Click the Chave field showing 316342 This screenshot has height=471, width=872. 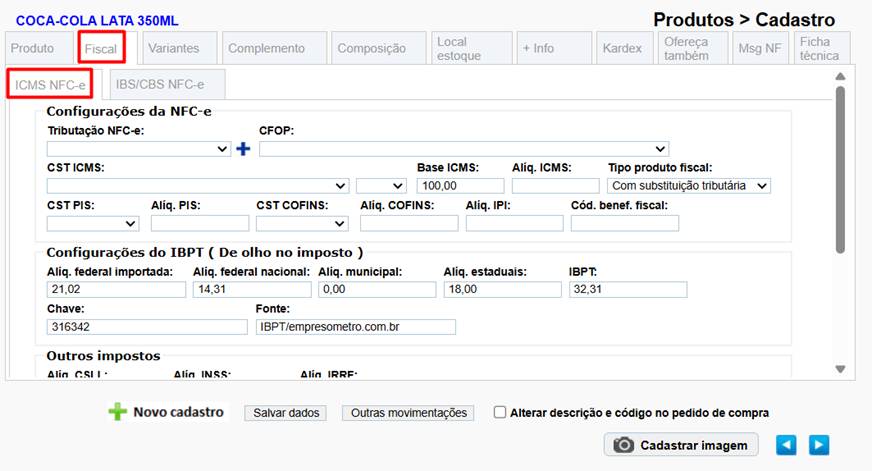pyautogui.click(x=147, y=327)
